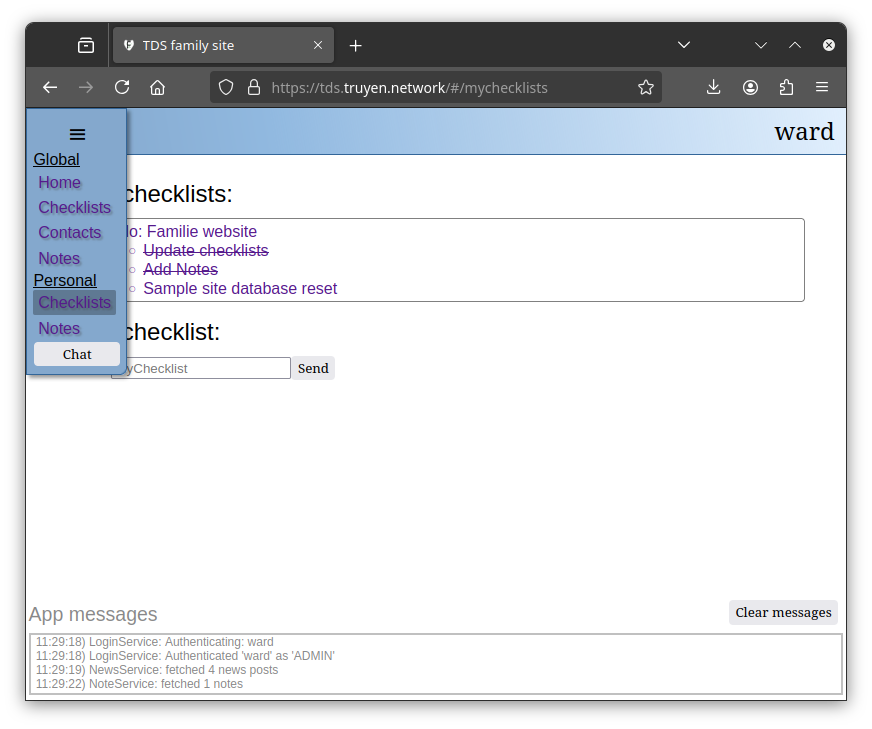
Task: Toggle completion of 'Update checklists' item
Action: click(205, 250)
